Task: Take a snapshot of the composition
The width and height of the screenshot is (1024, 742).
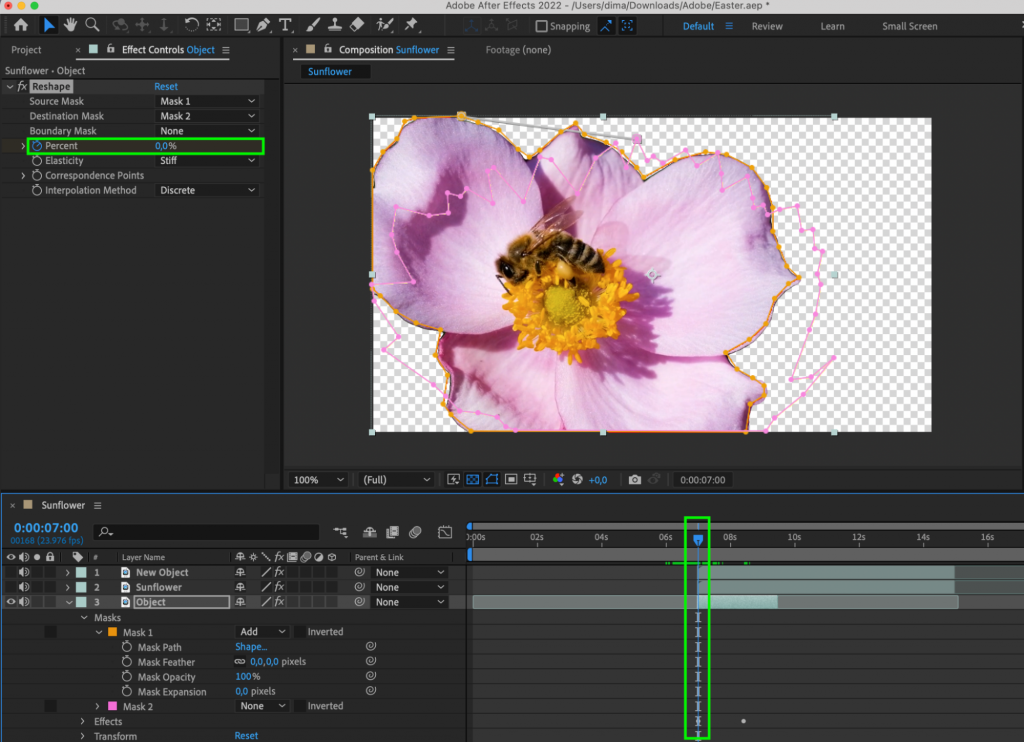Action: [x=635, y=479]
